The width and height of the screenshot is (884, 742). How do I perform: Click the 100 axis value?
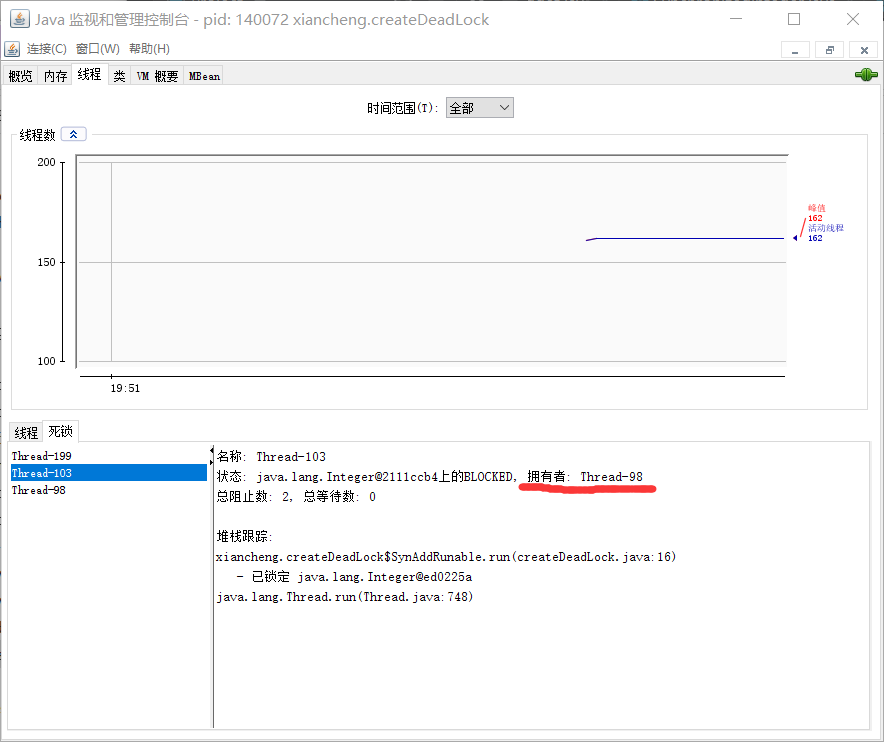click(46, 361)
